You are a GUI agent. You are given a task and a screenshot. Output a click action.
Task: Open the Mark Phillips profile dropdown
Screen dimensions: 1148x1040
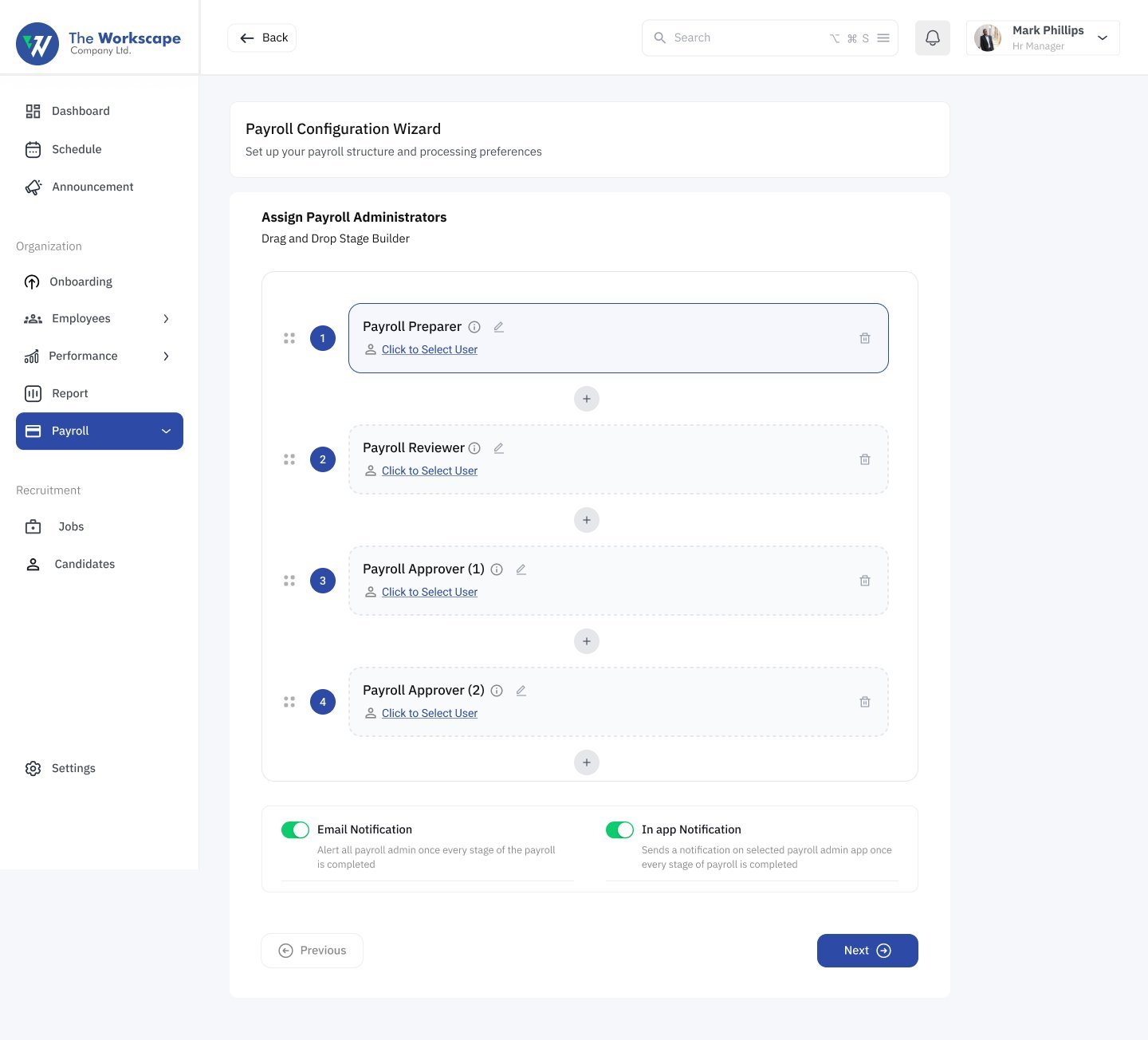pos(1043,38)
